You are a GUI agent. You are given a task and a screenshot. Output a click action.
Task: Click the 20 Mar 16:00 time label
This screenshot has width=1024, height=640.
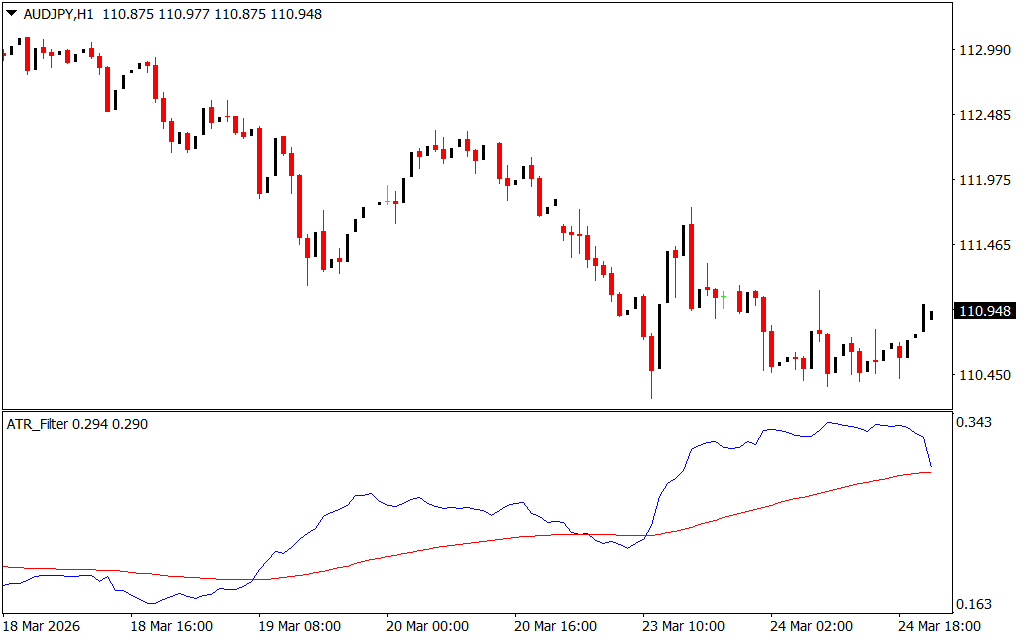tap(556, 626)
